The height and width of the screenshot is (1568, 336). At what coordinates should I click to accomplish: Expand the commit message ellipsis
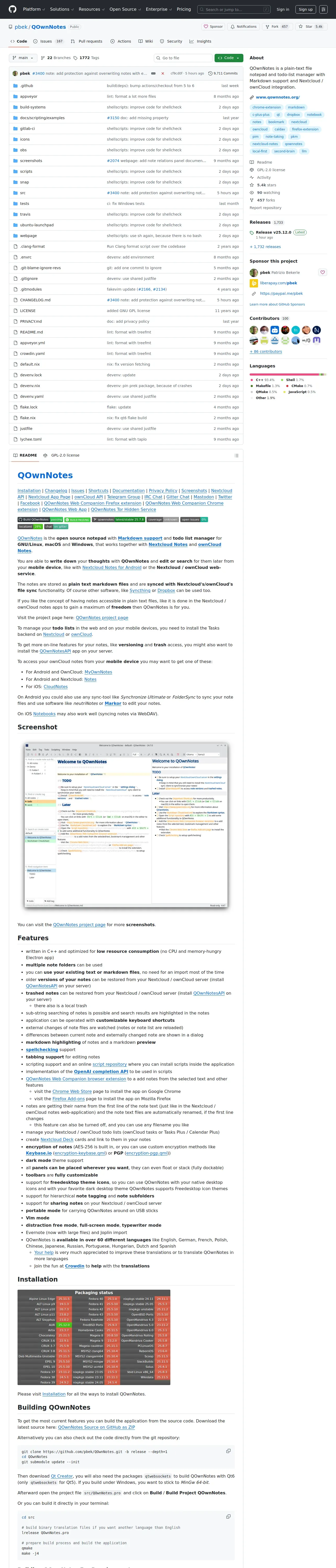click(x=153, y=73)
